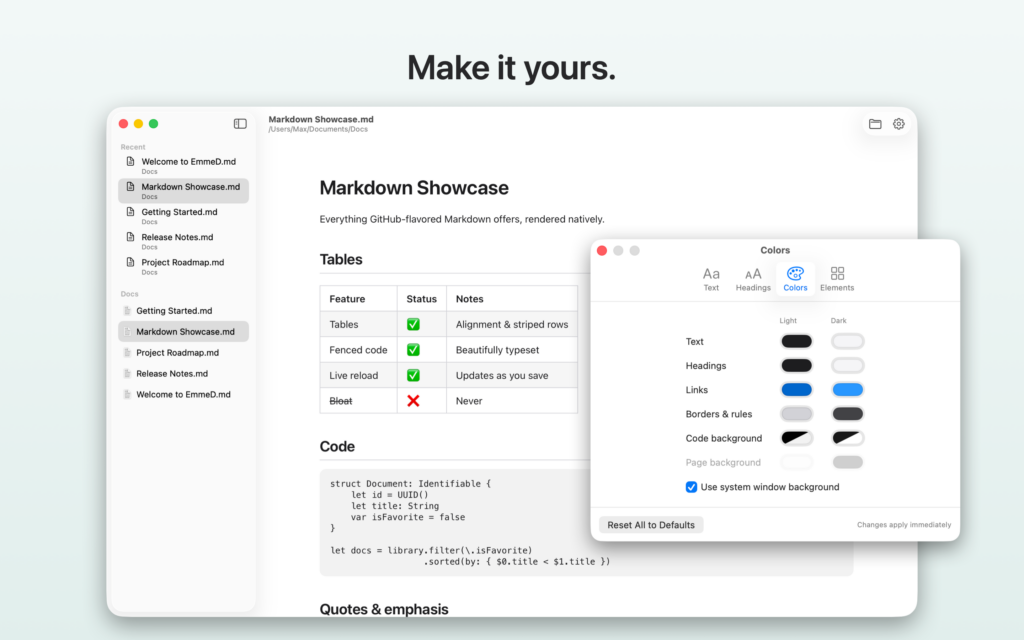Click document icon beside recent Welcome to EmmeD.md
This screenshot has height=640, width=1024.
coord(131,161)
